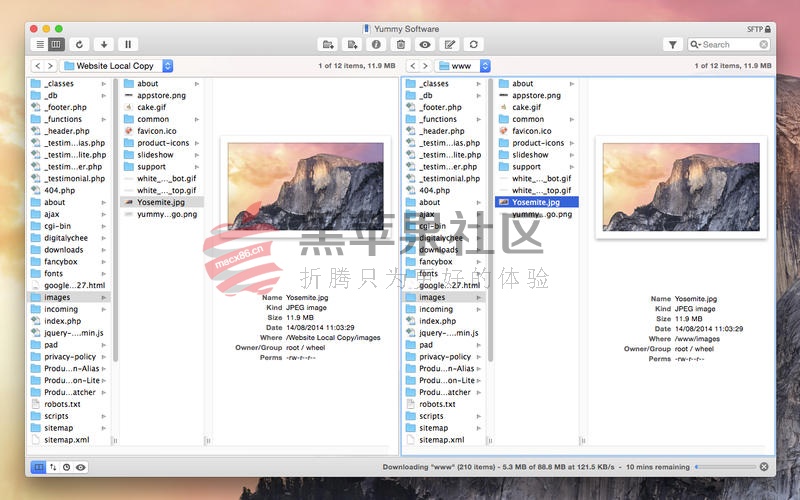The width and height of the screenshot is (800, 500).
Task: Click the download arrow toolbar button
Action: pyautogui.click(x=104, y=44)
